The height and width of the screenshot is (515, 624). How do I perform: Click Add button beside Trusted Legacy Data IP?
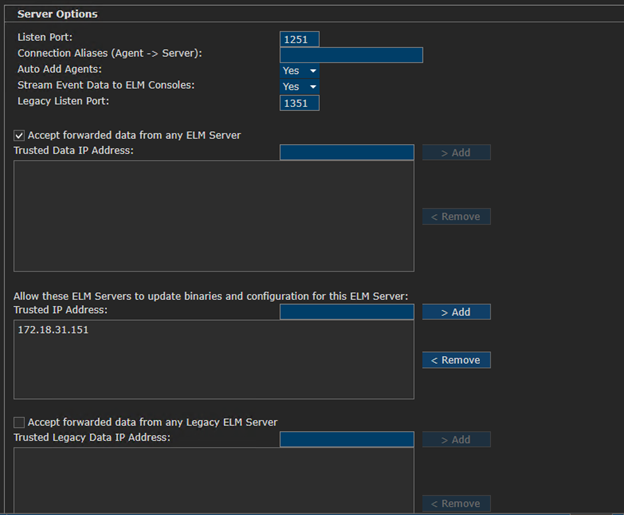tap(456, 439)
